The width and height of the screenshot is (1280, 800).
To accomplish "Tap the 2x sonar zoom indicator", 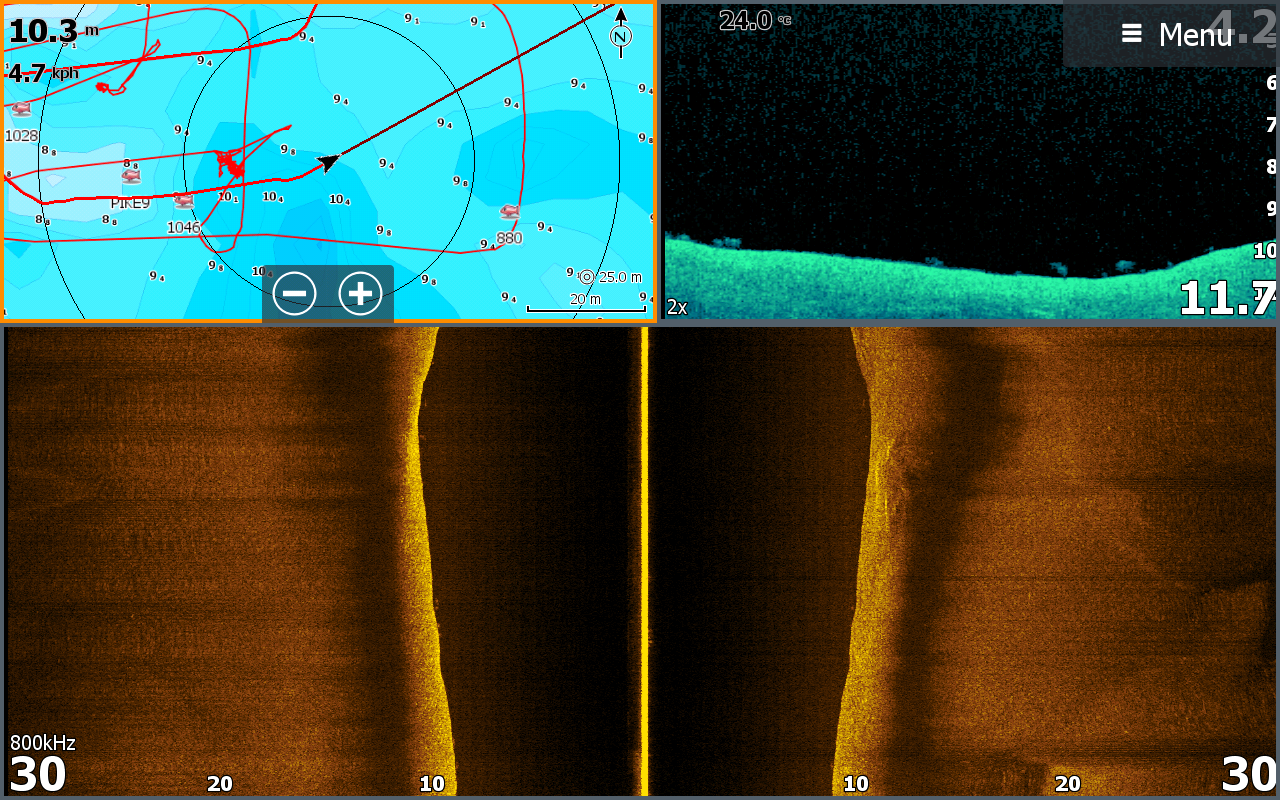I will (x=677, y=307).
